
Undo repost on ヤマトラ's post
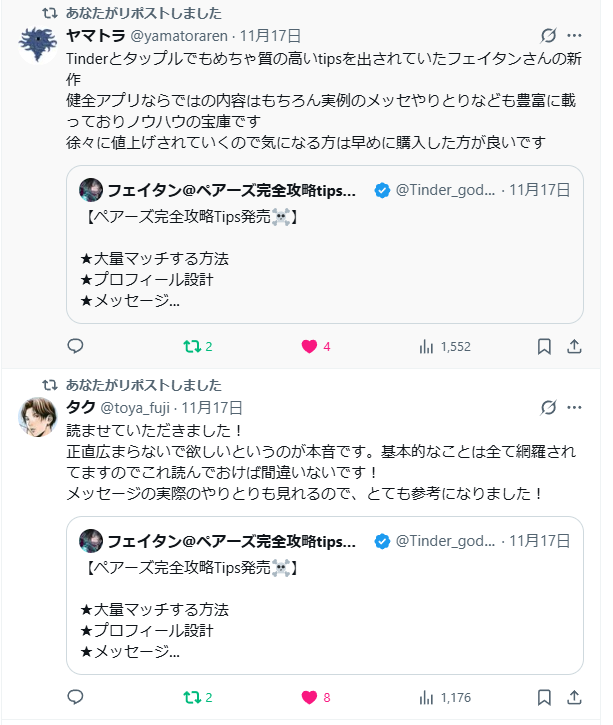pyautogui.click(x=192, y=346)
